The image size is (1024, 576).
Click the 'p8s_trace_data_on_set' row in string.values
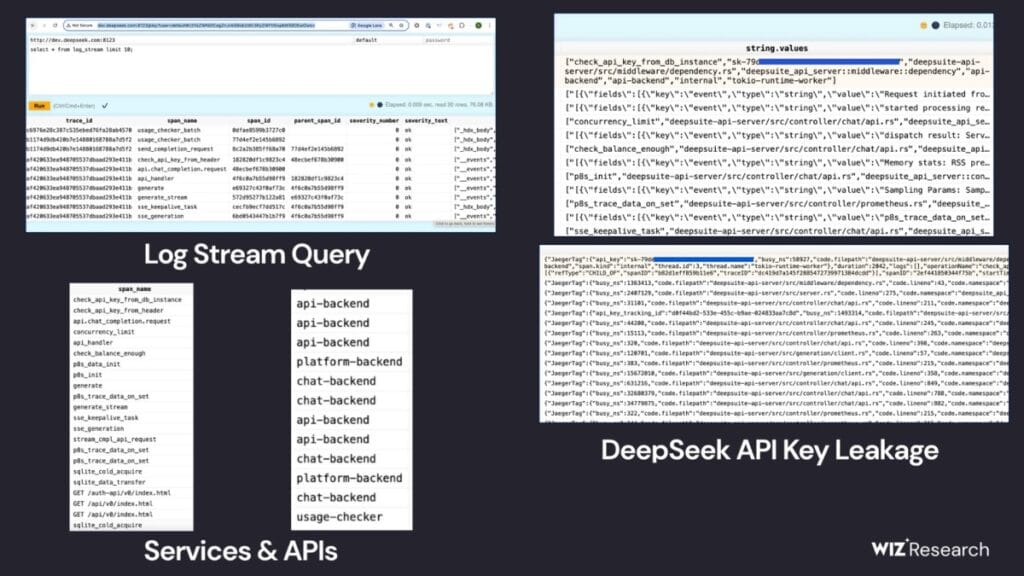[x=776, y=204]
